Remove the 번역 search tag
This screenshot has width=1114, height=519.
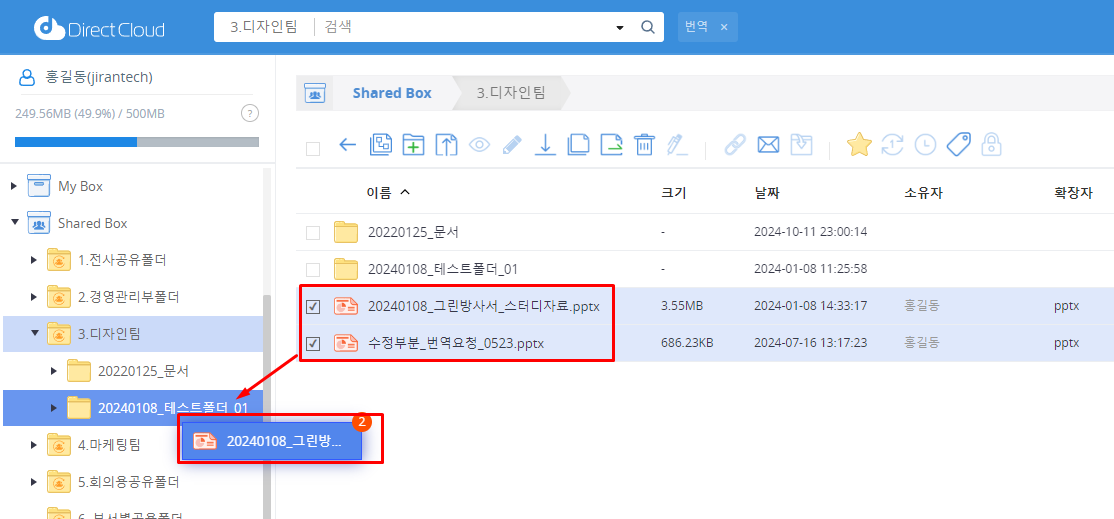click(x=724, y=27)
